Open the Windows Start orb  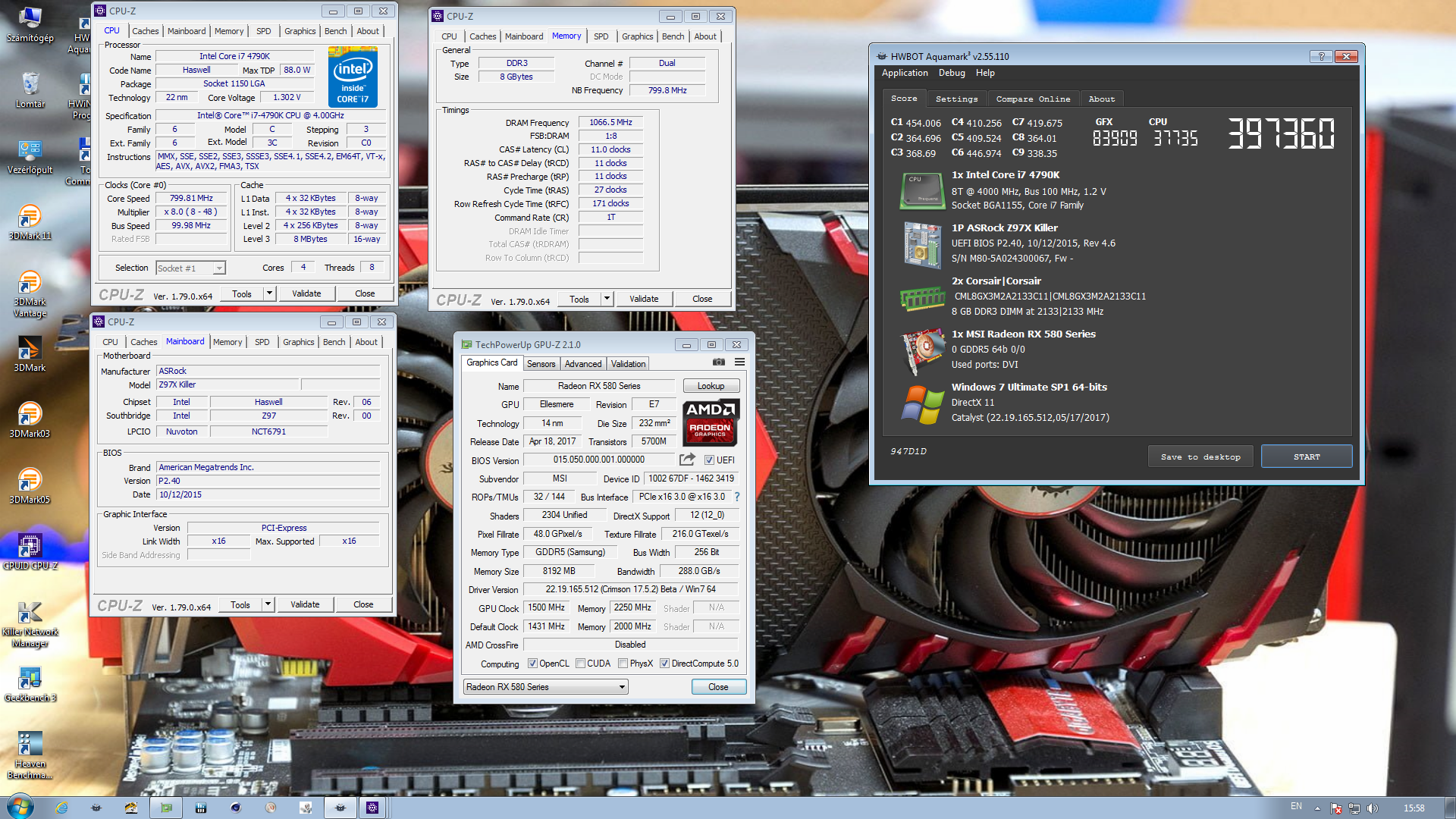pos(20,807)
